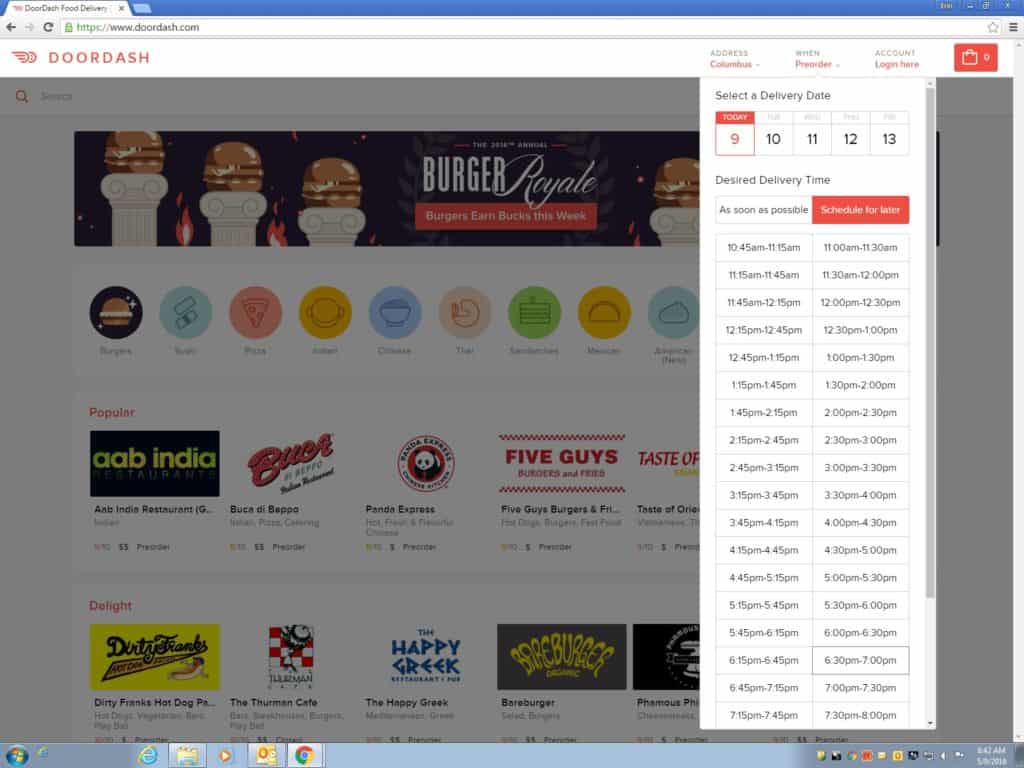
Task: Click the DoorDash logo
Action: [x=80, y=57]
